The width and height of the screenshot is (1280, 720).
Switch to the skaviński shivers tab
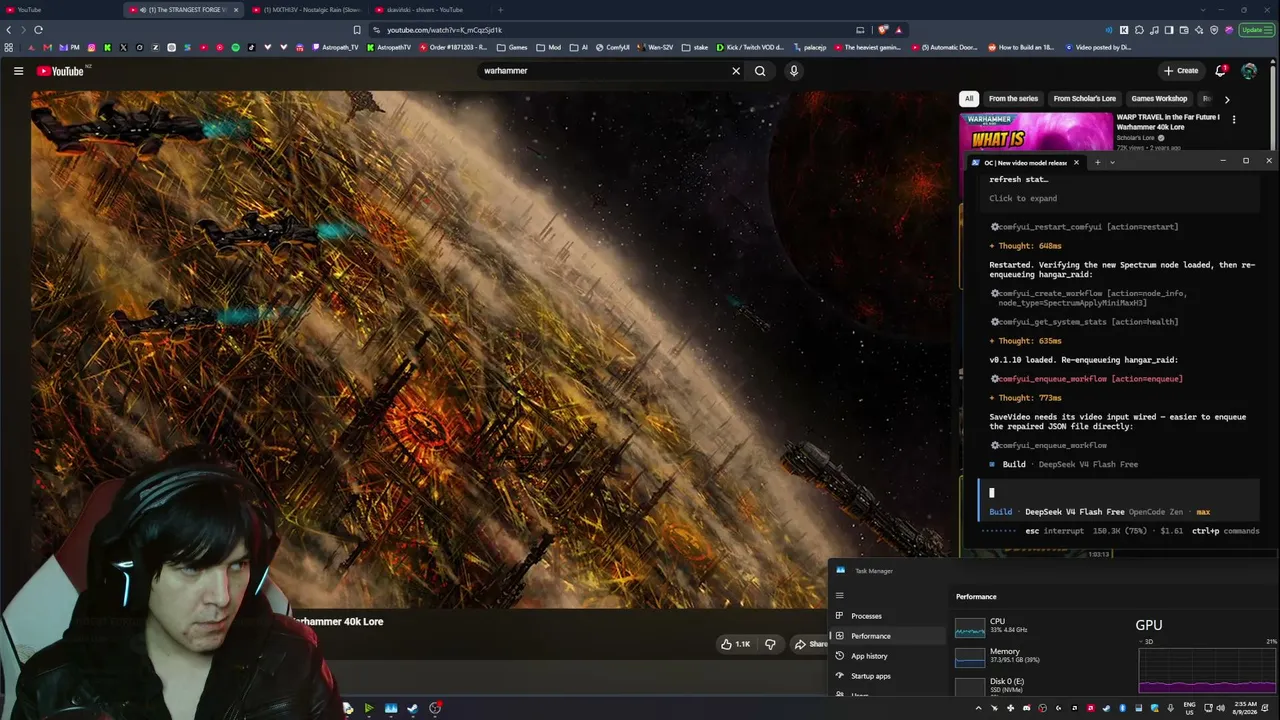coord(426,10)
